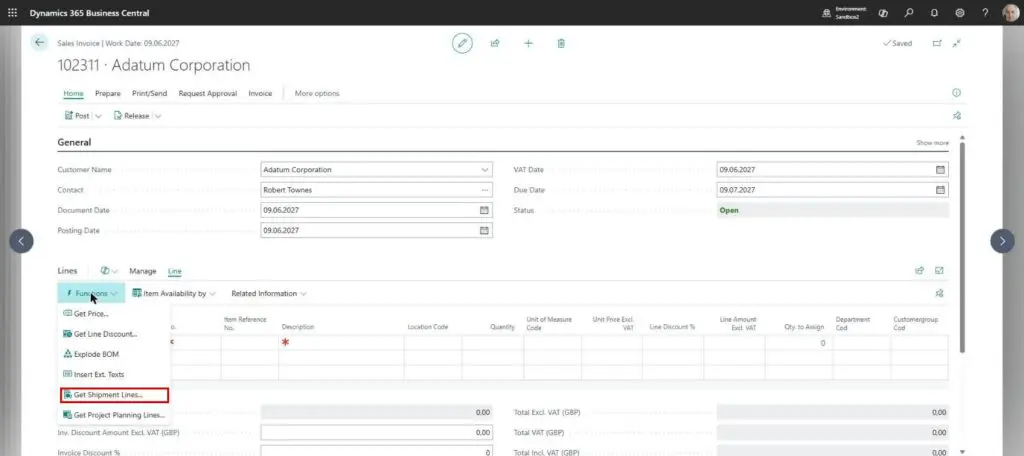Share the Lines section icon
This screenshot has height=456, width=1024.
(x=920, y=270)
